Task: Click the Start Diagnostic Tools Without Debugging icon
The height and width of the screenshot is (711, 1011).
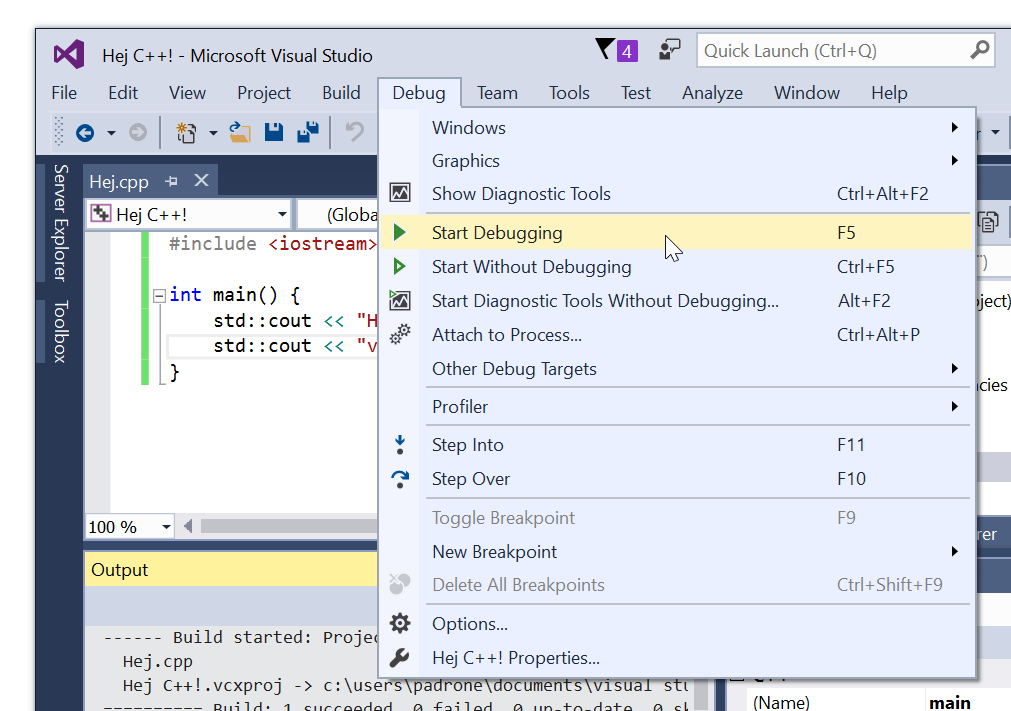Action: coord(400,300)
